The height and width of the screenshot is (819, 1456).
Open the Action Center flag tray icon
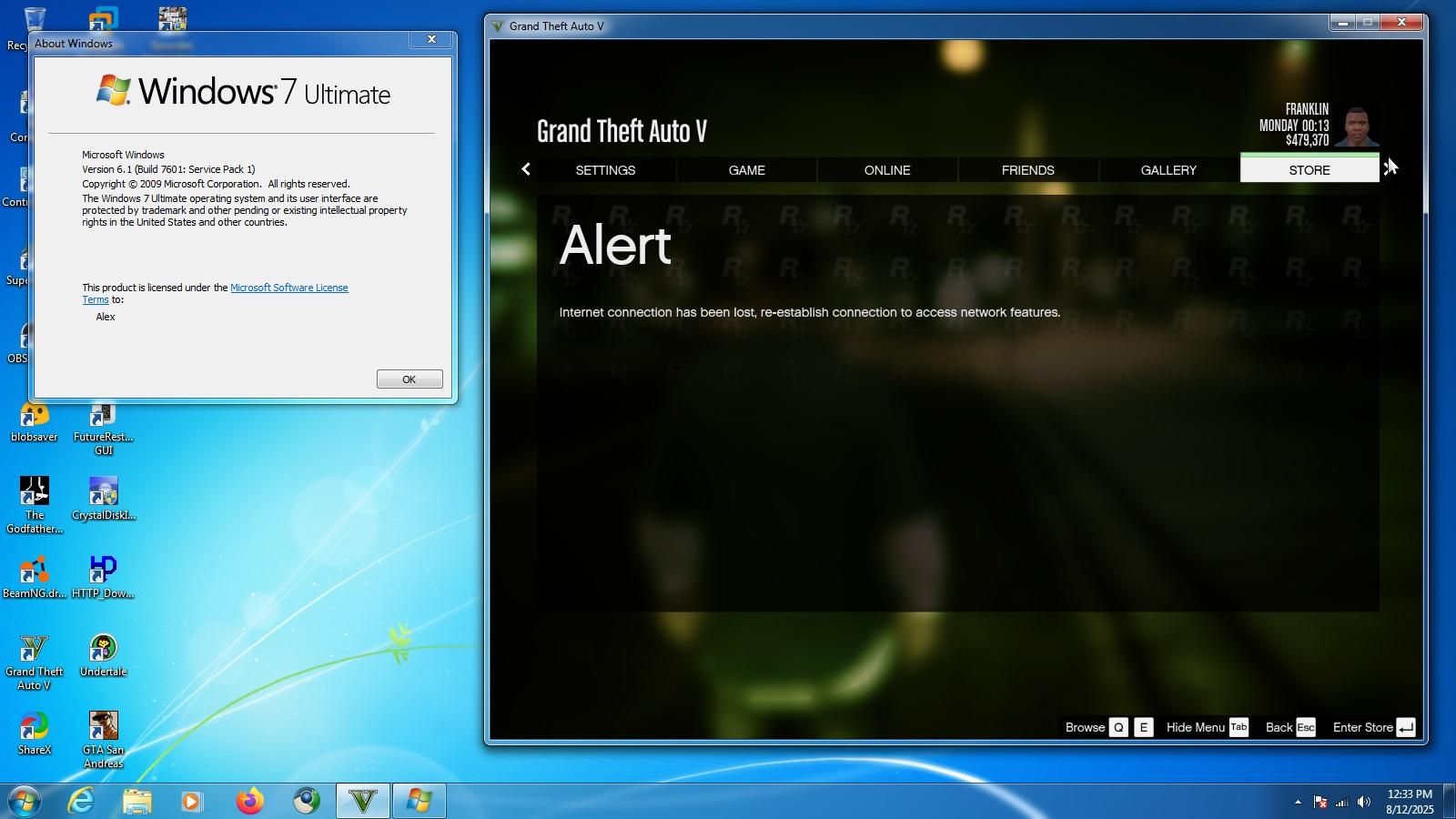pyautogui.click(x=1319, y=802)
